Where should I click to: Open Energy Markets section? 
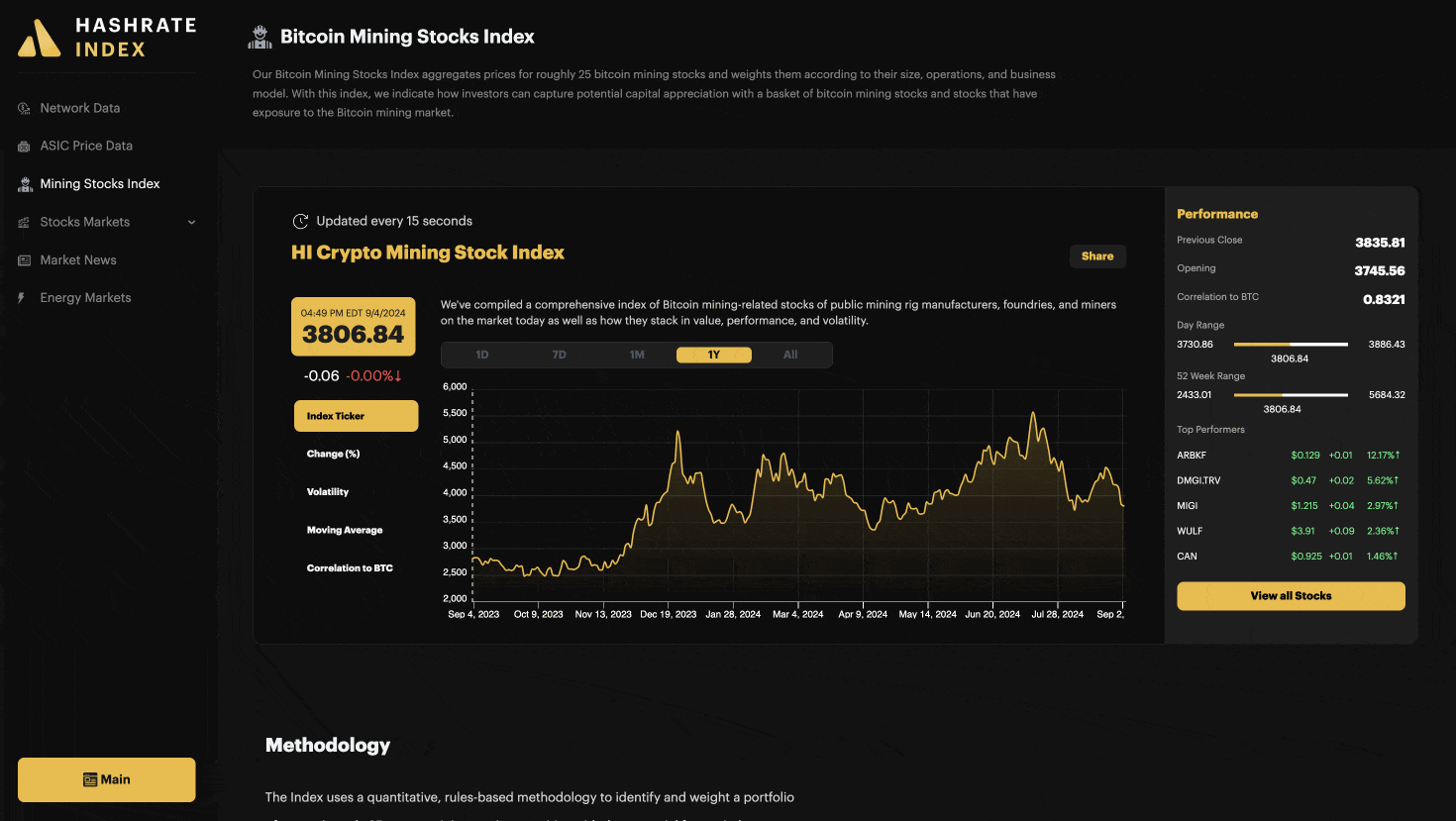pyautogui.click(x=85, y=297)
